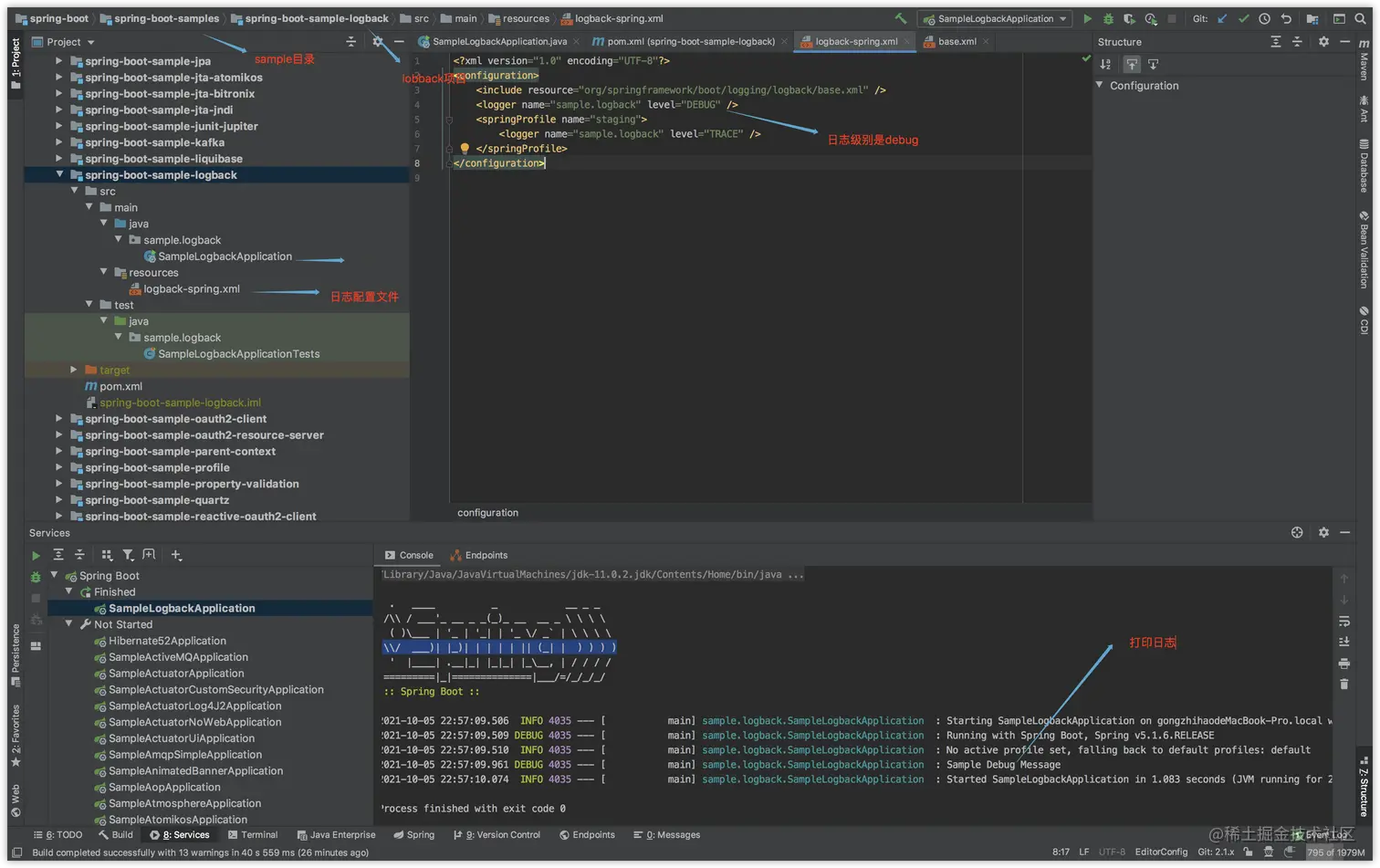Collapse the Spring Boot services node
The height and width of the screenshot is (868, 1380).
click(55, 575)
